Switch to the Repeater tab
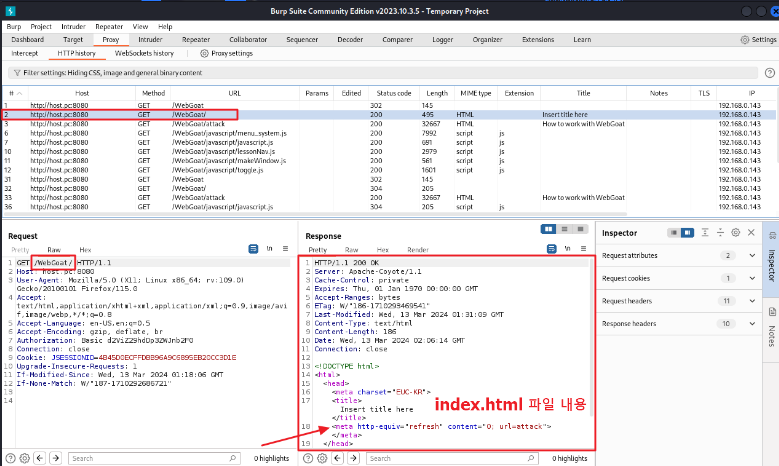This screenshot has width=779, height=466. click(196, 40)
